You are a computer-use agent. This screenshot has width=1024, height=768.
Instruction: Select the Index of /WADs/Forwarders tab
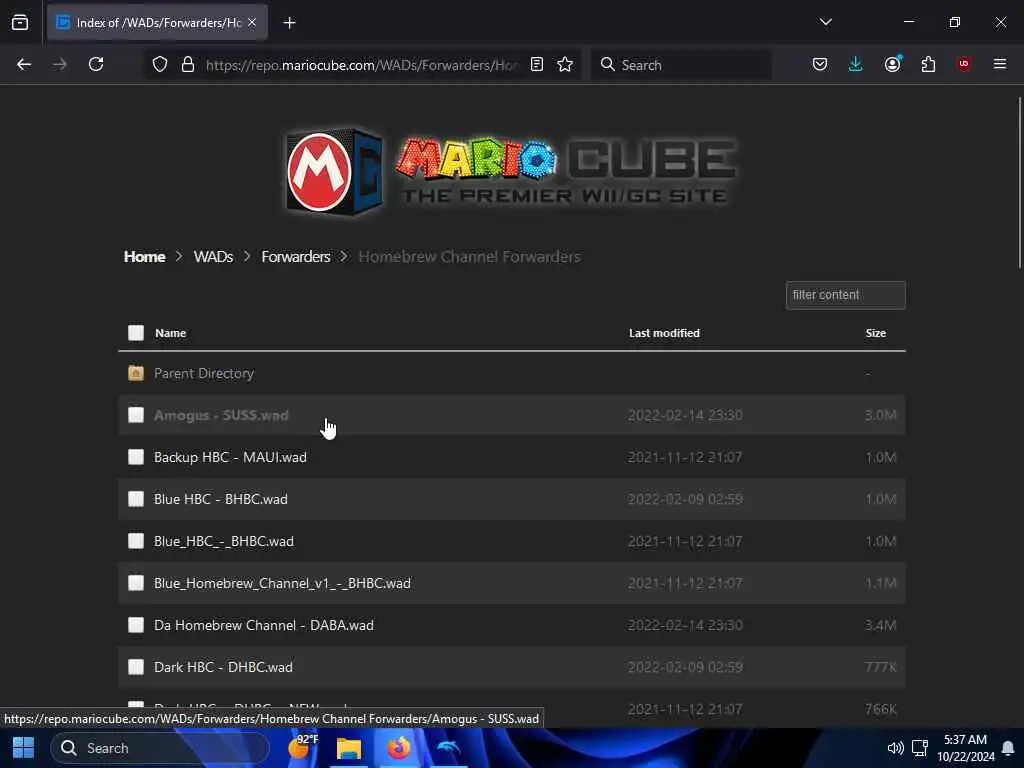click(x=157, y=22)
